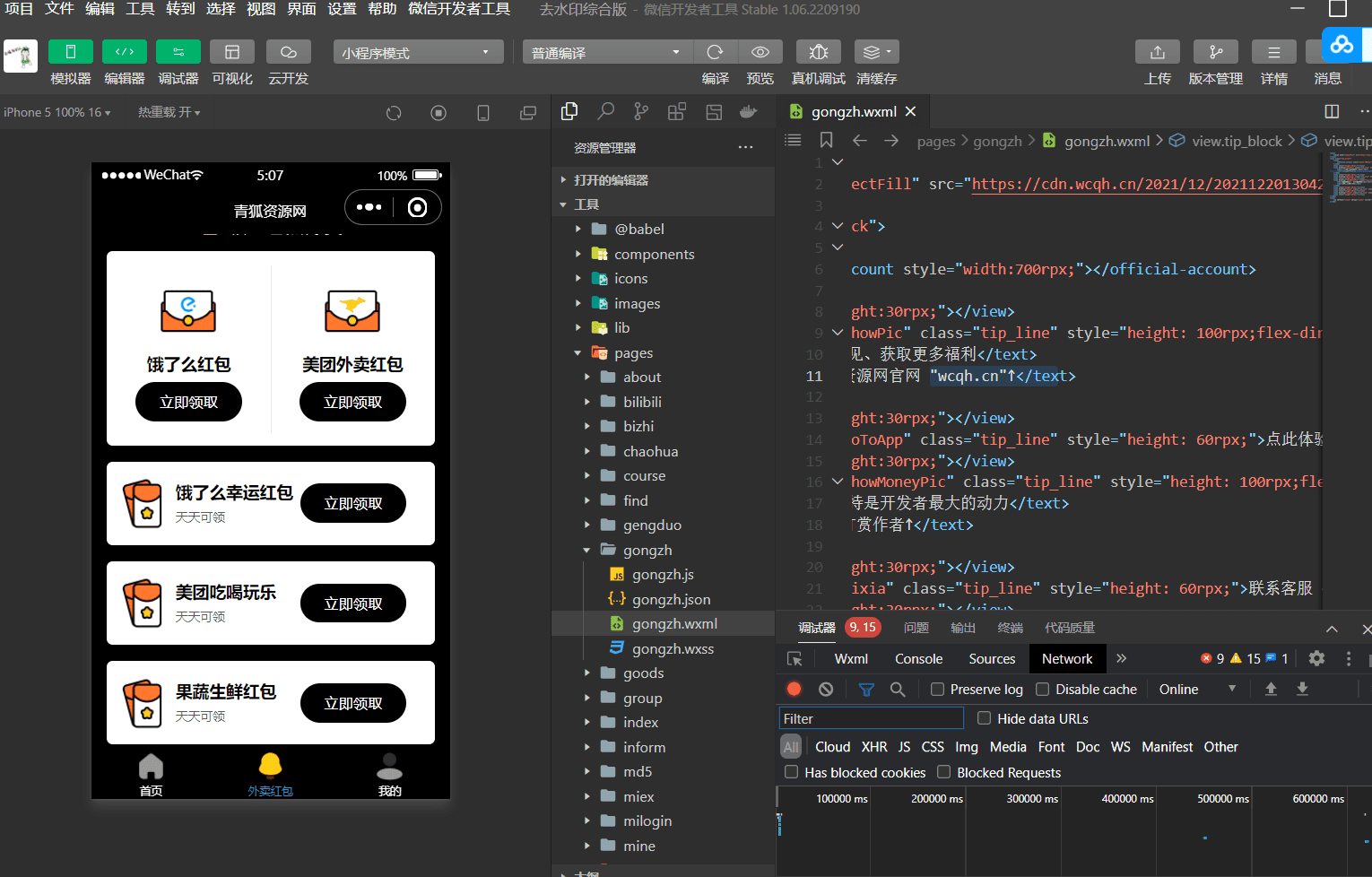This screenshot has width=1372, height=877.
Task: Click the simulator phone device icon
Action: tap(483, 113)
